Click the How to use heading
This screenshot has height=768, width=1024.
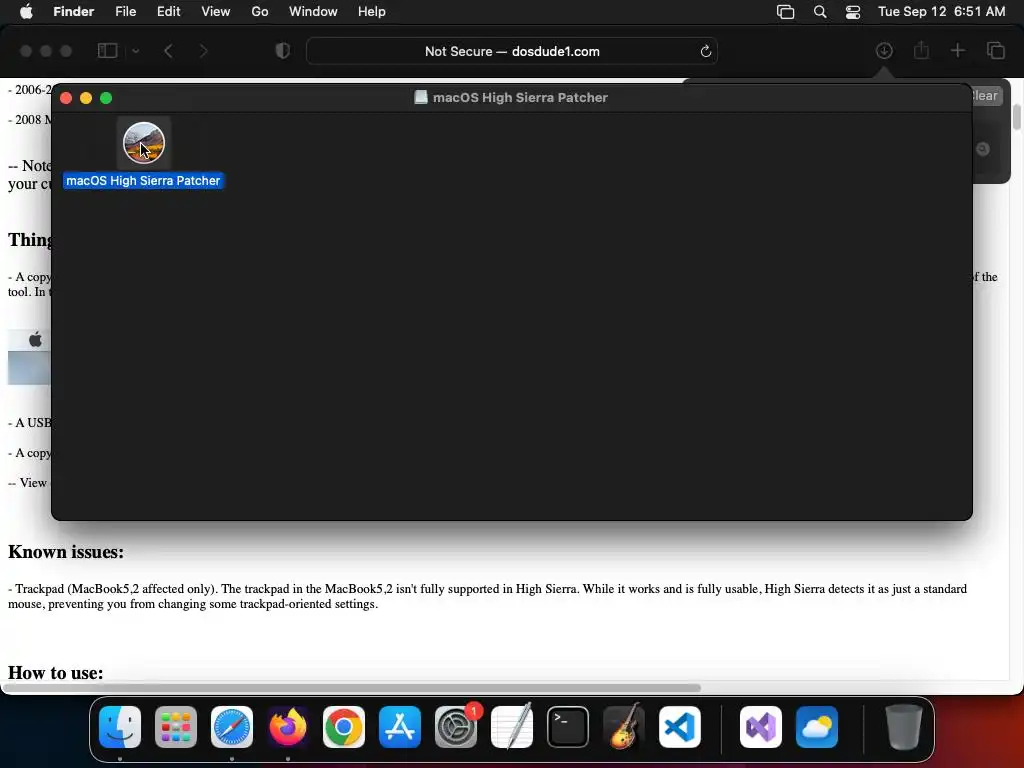[56, 673]
